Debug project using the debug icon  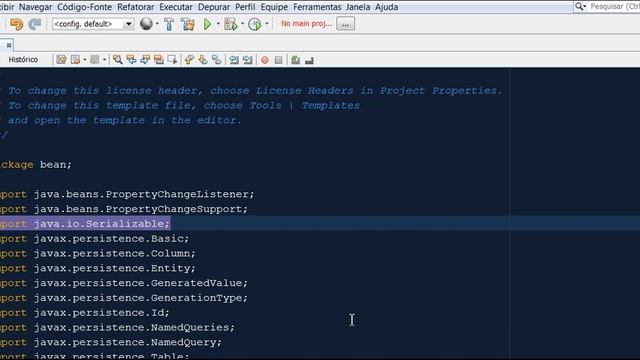tap(231, 24)
